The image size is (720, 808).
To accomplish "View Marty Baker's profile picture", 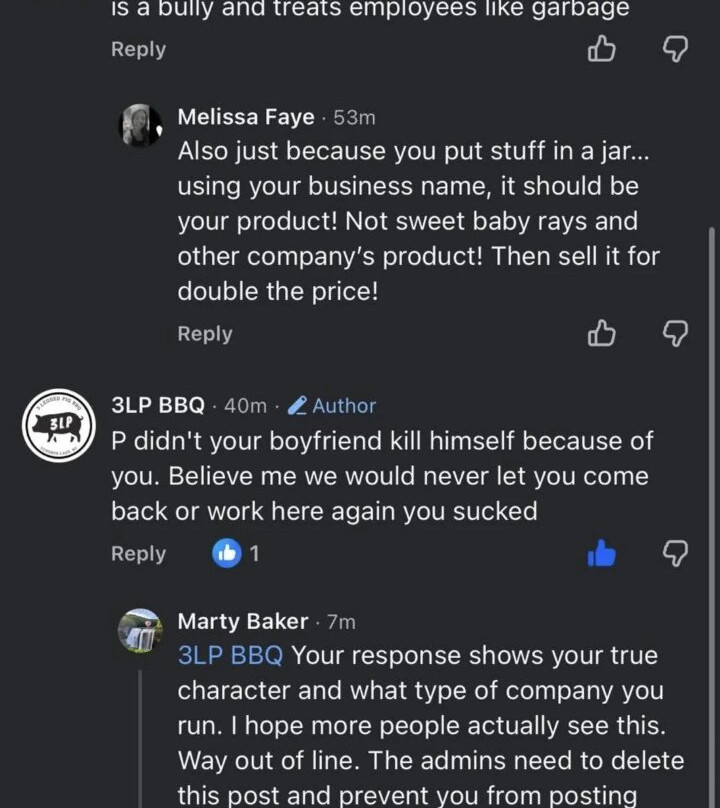I will [141, 630].
